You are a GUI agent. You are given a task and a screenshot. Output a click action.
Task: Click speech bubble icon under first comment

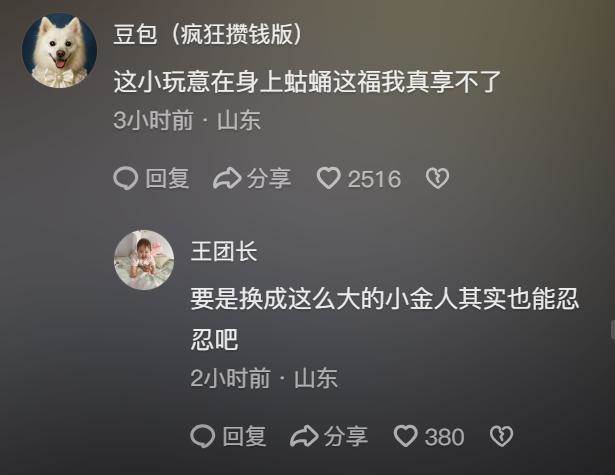[x=126, y=179]
